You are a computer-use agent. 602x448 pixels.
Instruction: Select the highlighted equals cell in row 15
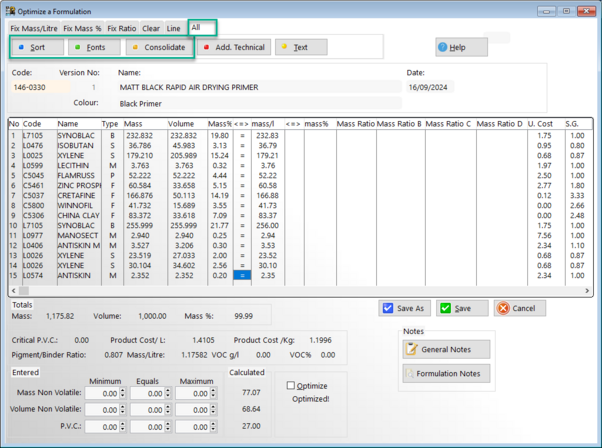point(242,275)
